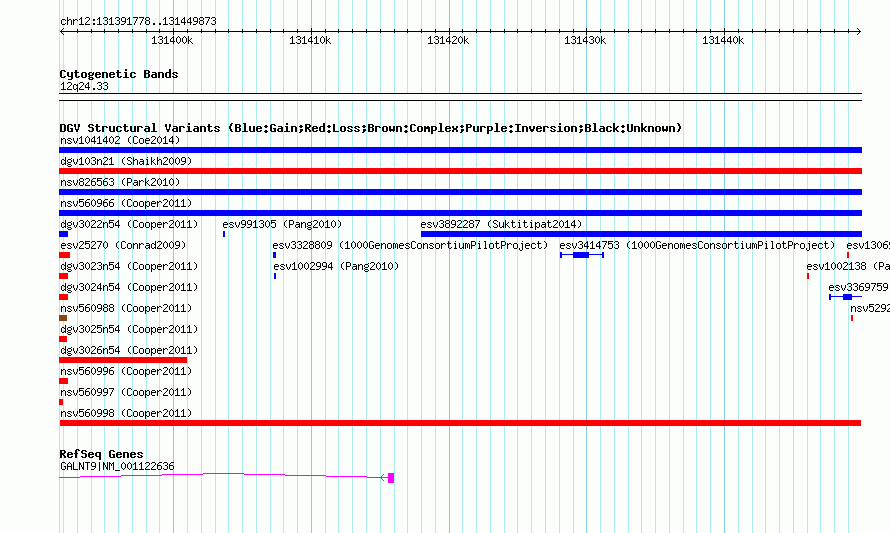Image resolution: width=890 pixels, height=533 pixels.
Task: Open nsv560966 (Cooper2011) variant label
Action: click(126, 203)
